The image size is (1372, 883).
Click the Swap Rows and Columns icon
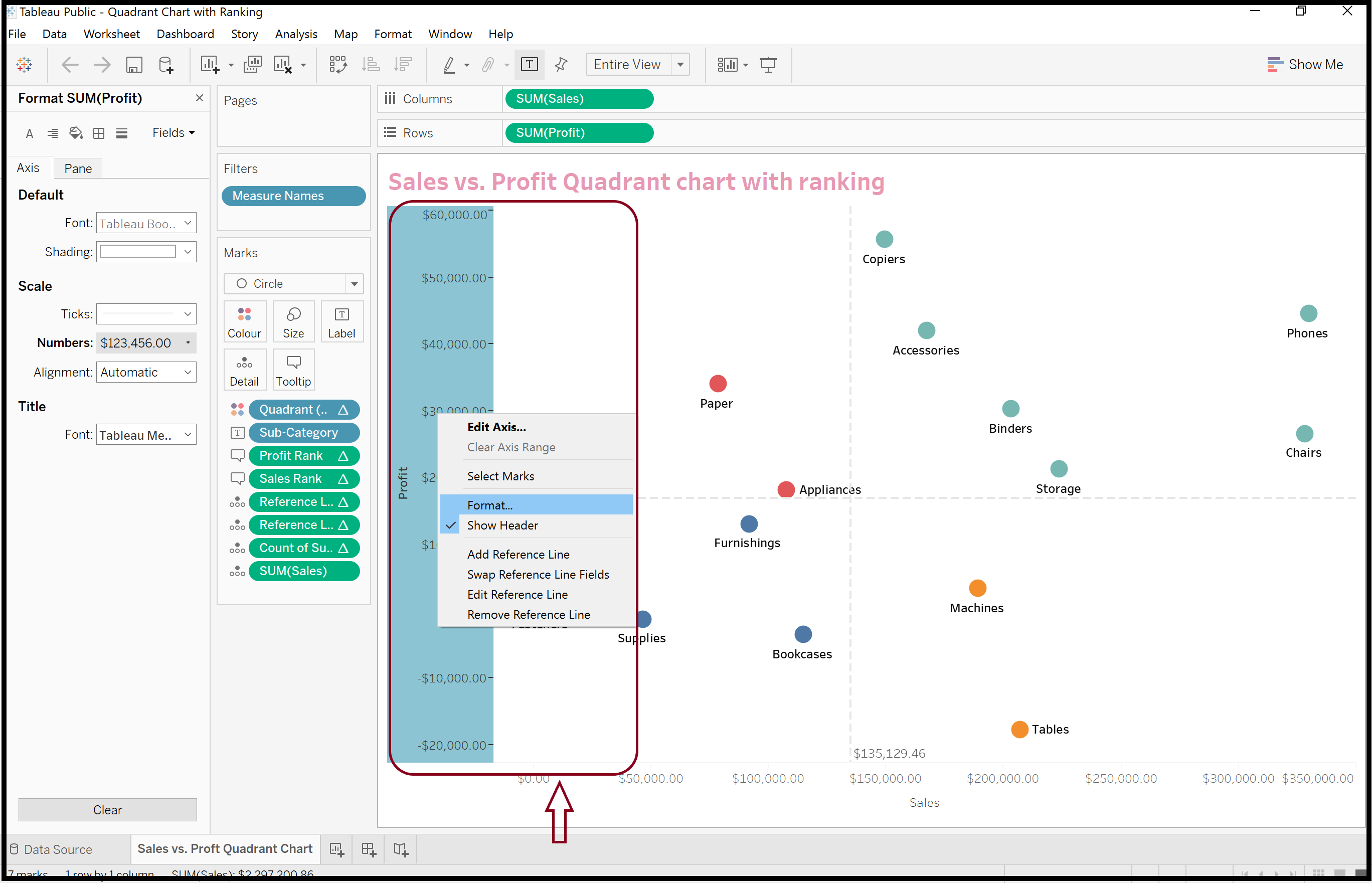[337, 64]
